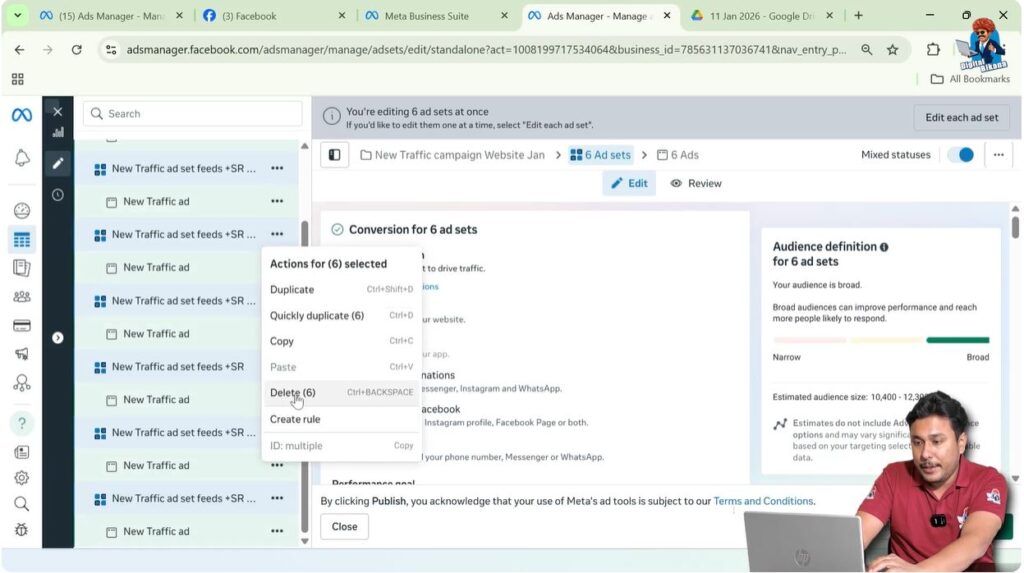Click the pencil edit icon in dark panel
Screen dimensions: 1024x573
coord(57,163)
